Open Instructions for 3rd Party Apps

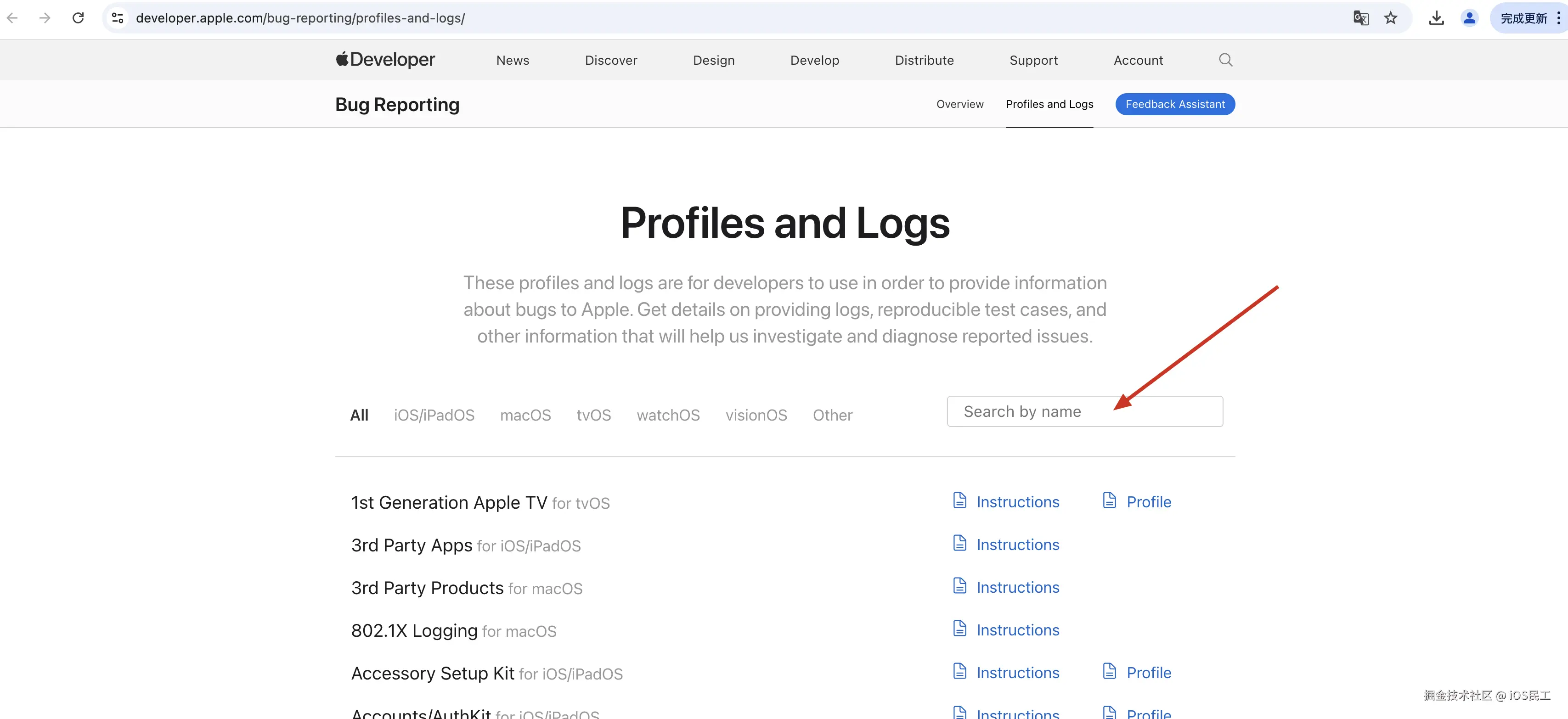tap(1018, 545)
